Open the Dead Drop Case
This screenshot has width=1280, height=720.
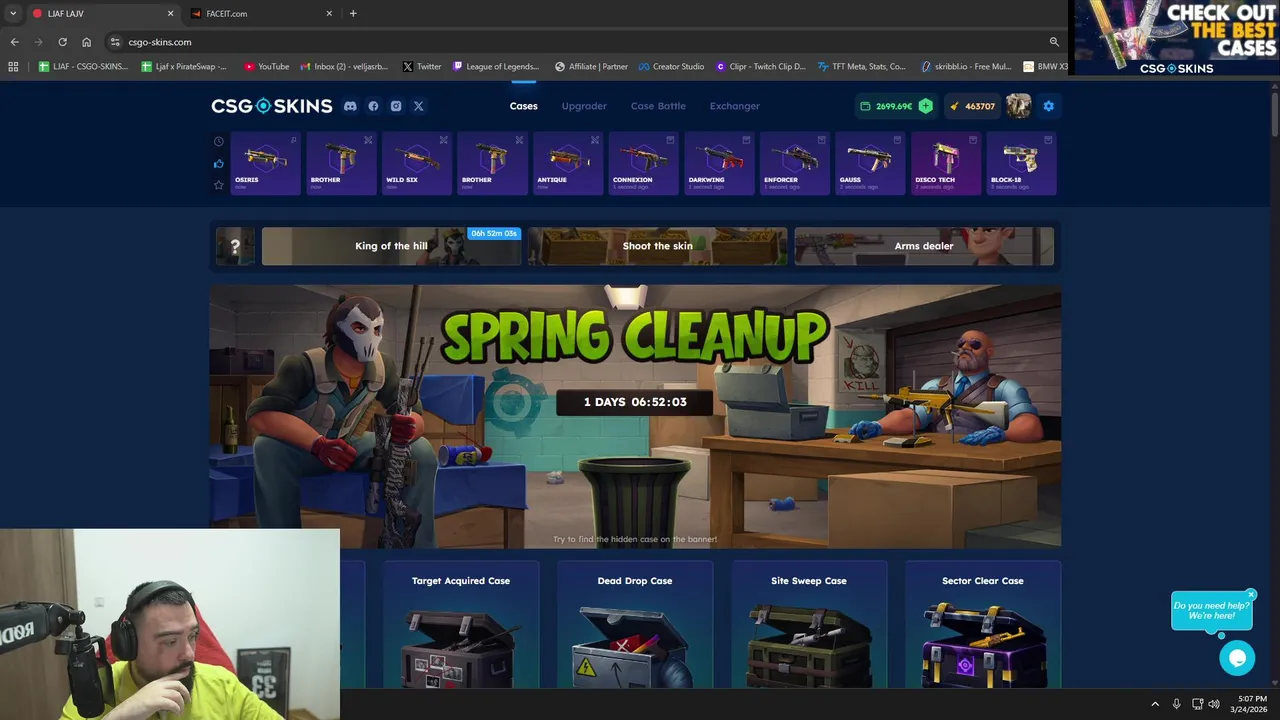[635, 625]
